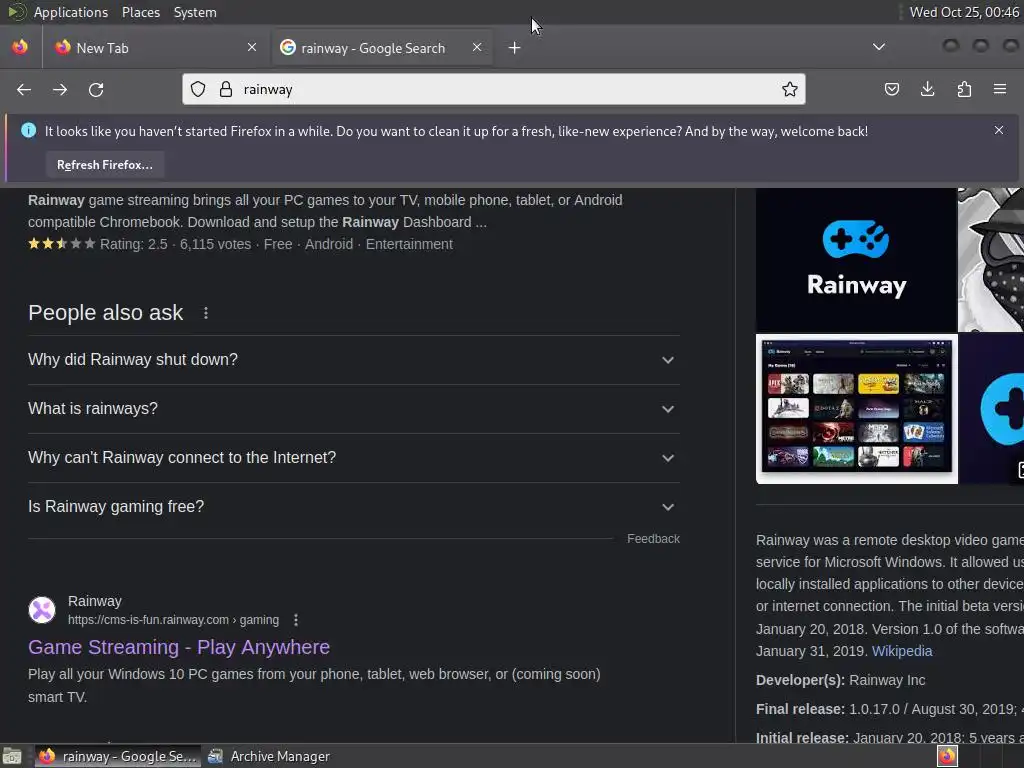Open the Rainway logo image thumbnail
This screenshot has width=1024, height=768.
click(x=856, y=260)
